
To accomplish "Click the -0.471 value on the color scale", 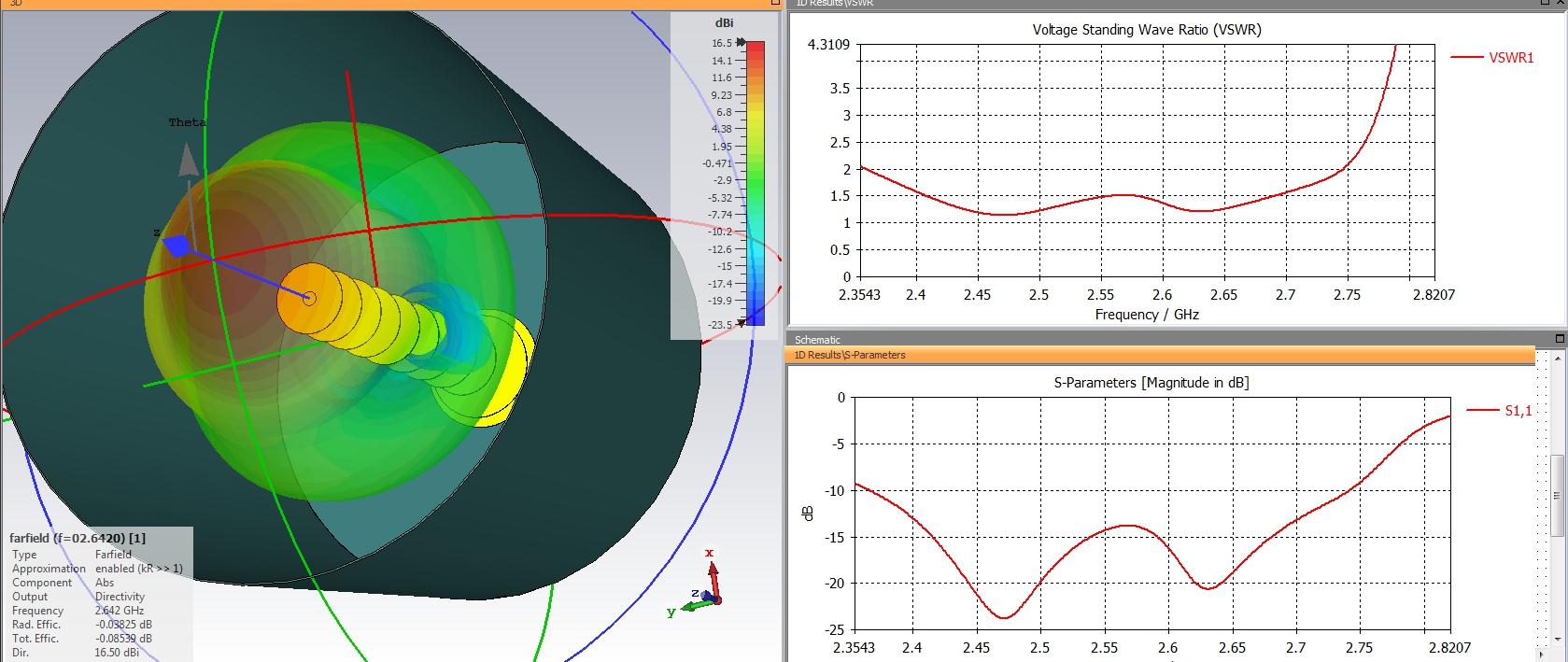I will [718, 163].
